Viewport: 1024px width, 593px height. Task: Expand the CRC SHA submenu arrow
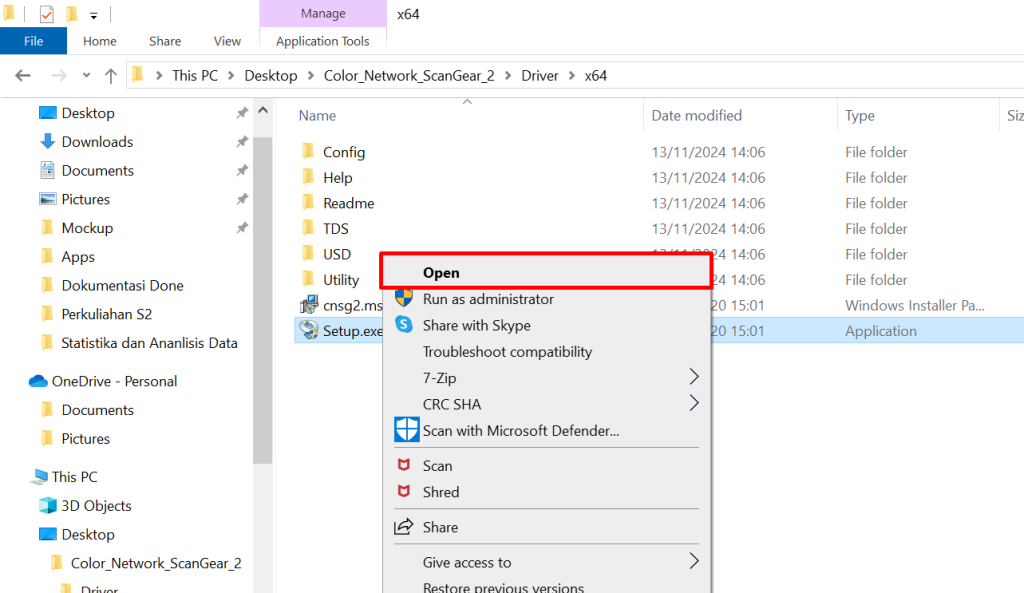pyautogui.click(x=693, y=404)
